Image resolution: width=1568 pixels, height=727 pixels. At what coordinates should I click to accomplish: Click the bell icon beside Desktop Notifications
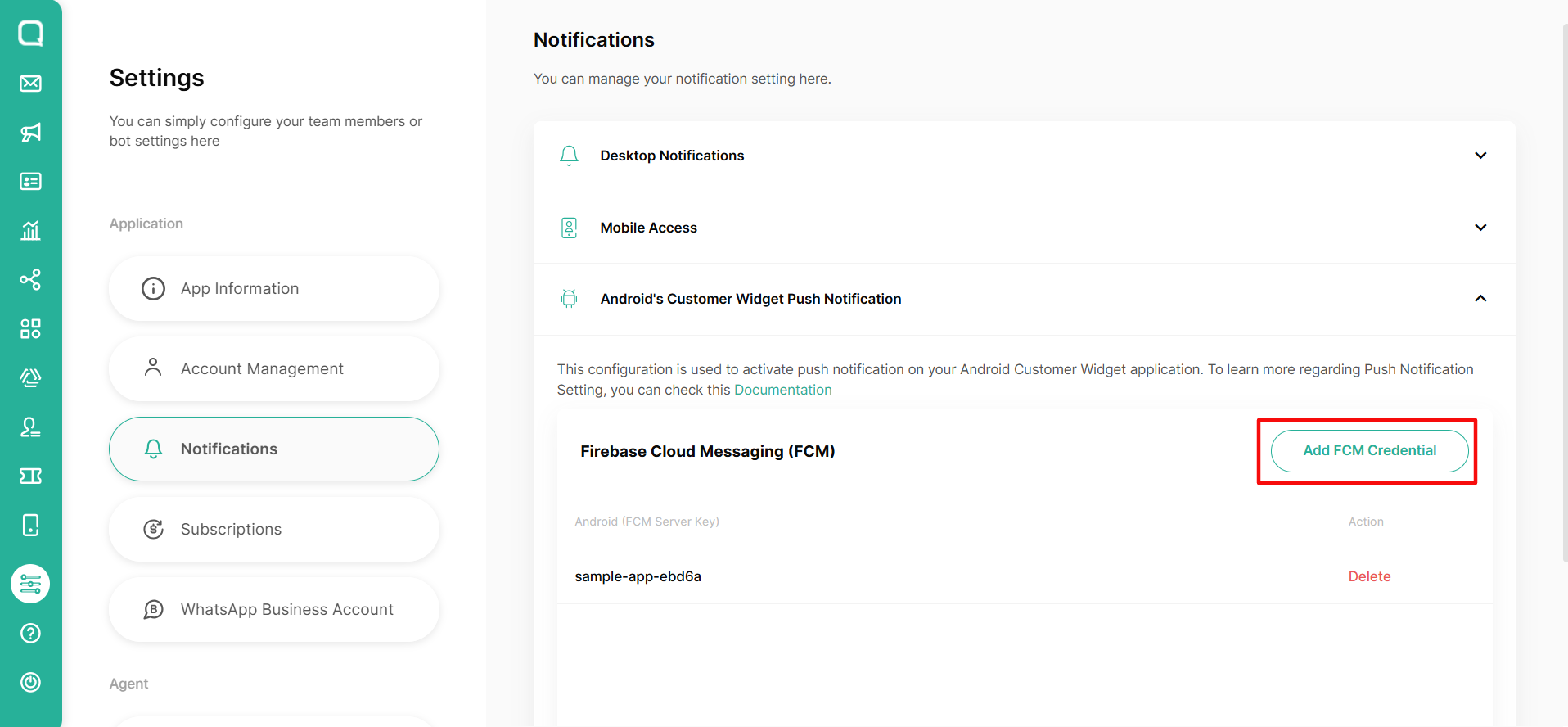pos(570,156)
